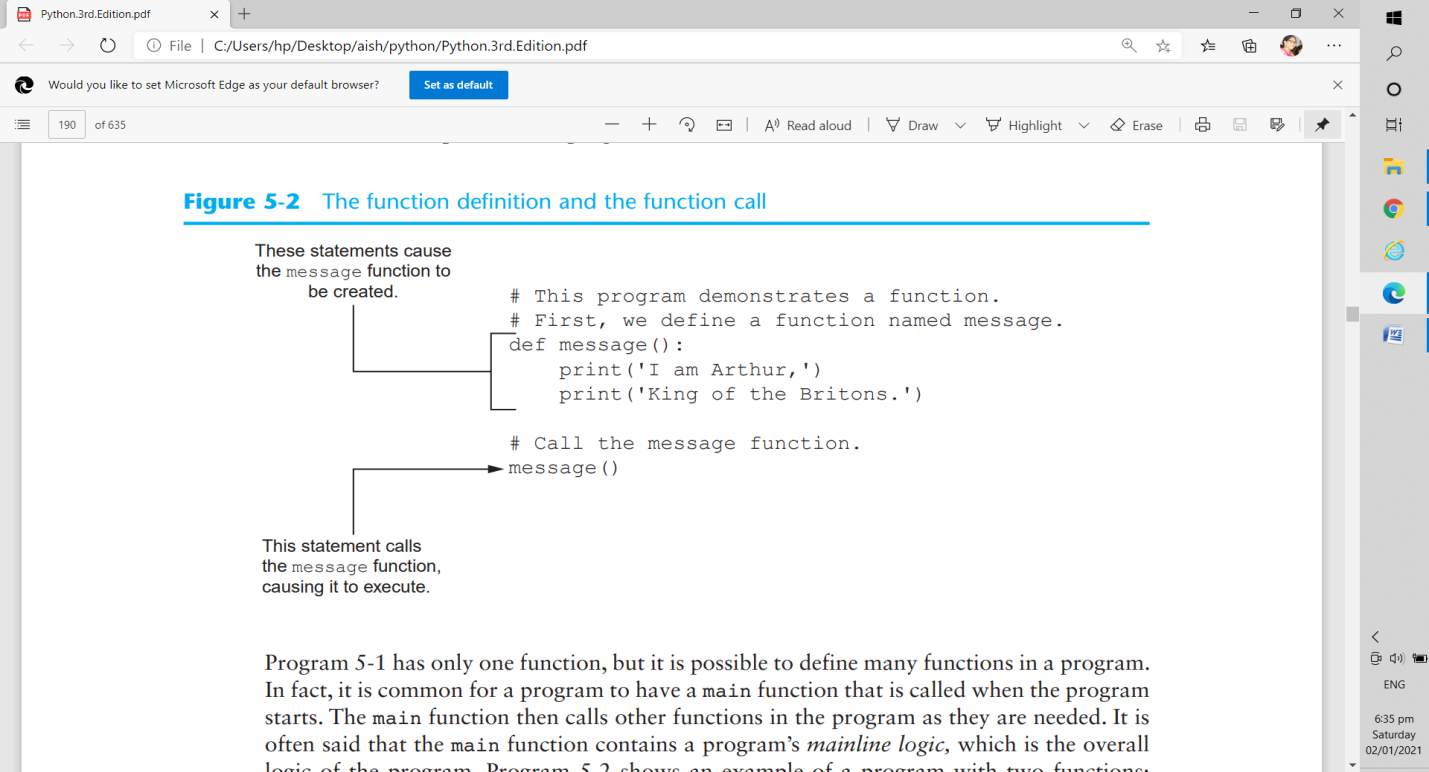This screenshot has height=772, width=1429.
Task: Open Cortana from taskbar
Action: pyautogui.click(x=1394, y=89)
